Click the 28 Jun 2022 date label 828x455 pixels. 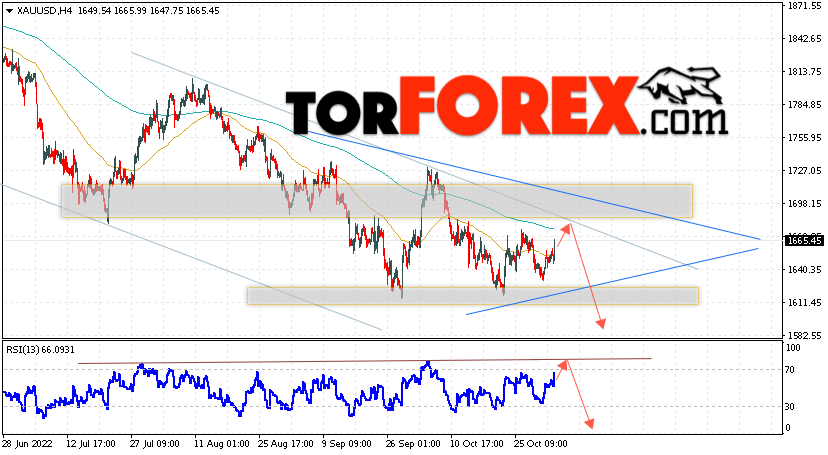[27, 444]
